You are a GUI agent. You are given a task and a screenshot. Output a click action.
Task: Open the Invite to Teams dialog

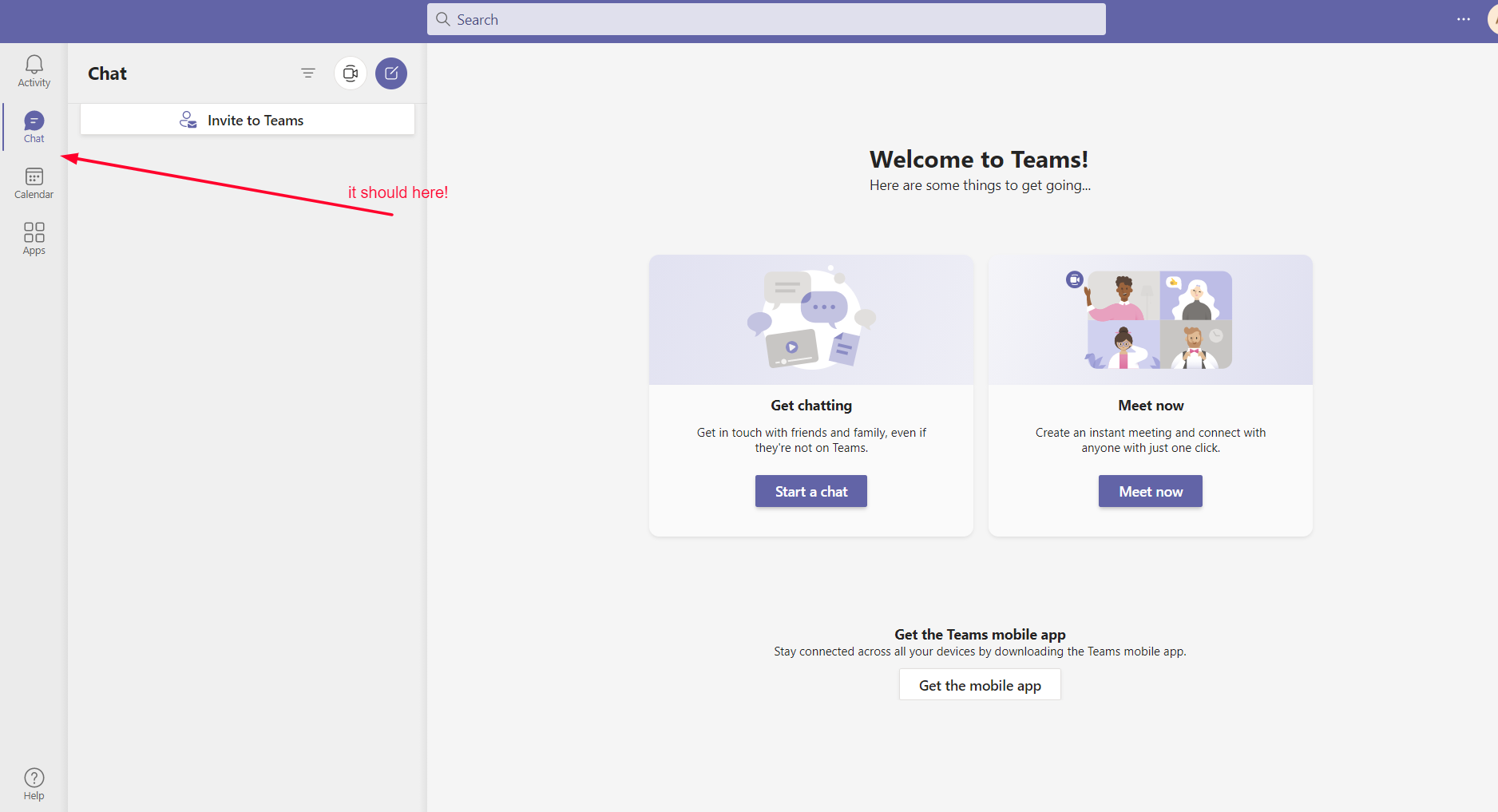coord(247,120)
